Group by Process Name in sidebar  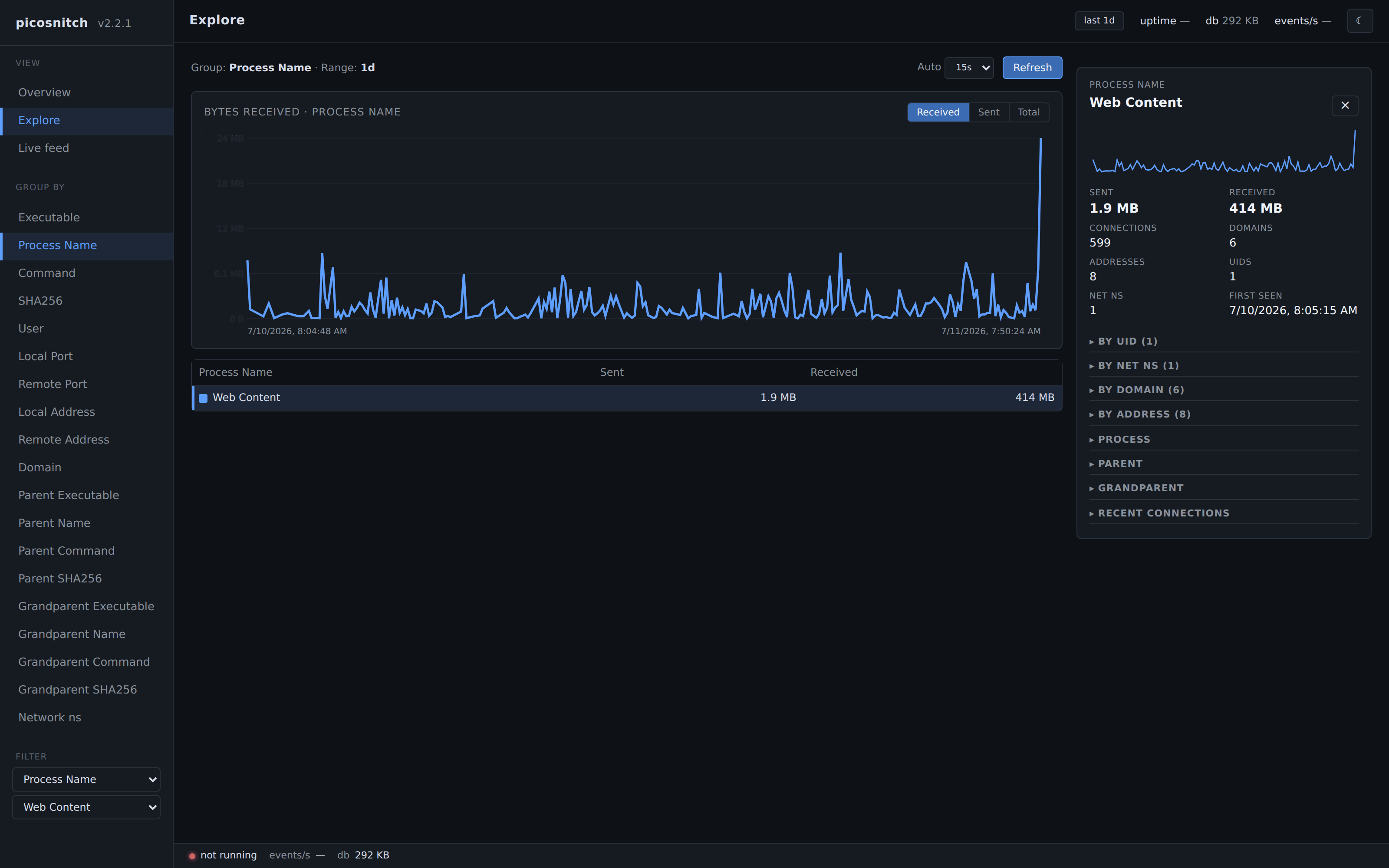click(87, 246)
